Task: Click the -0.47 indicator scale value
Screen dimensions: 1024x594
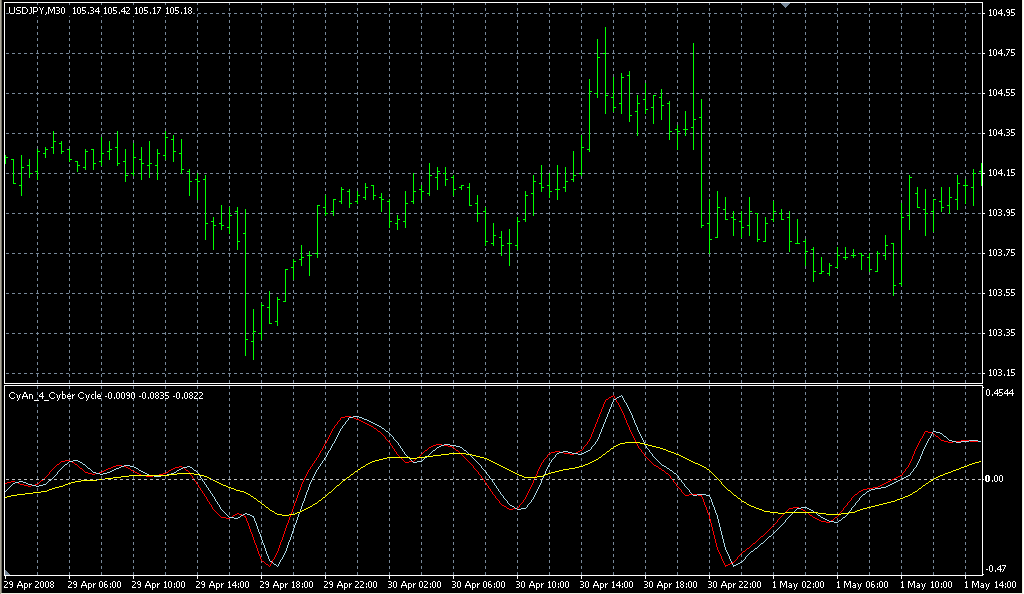Action: tap(998, 567)
